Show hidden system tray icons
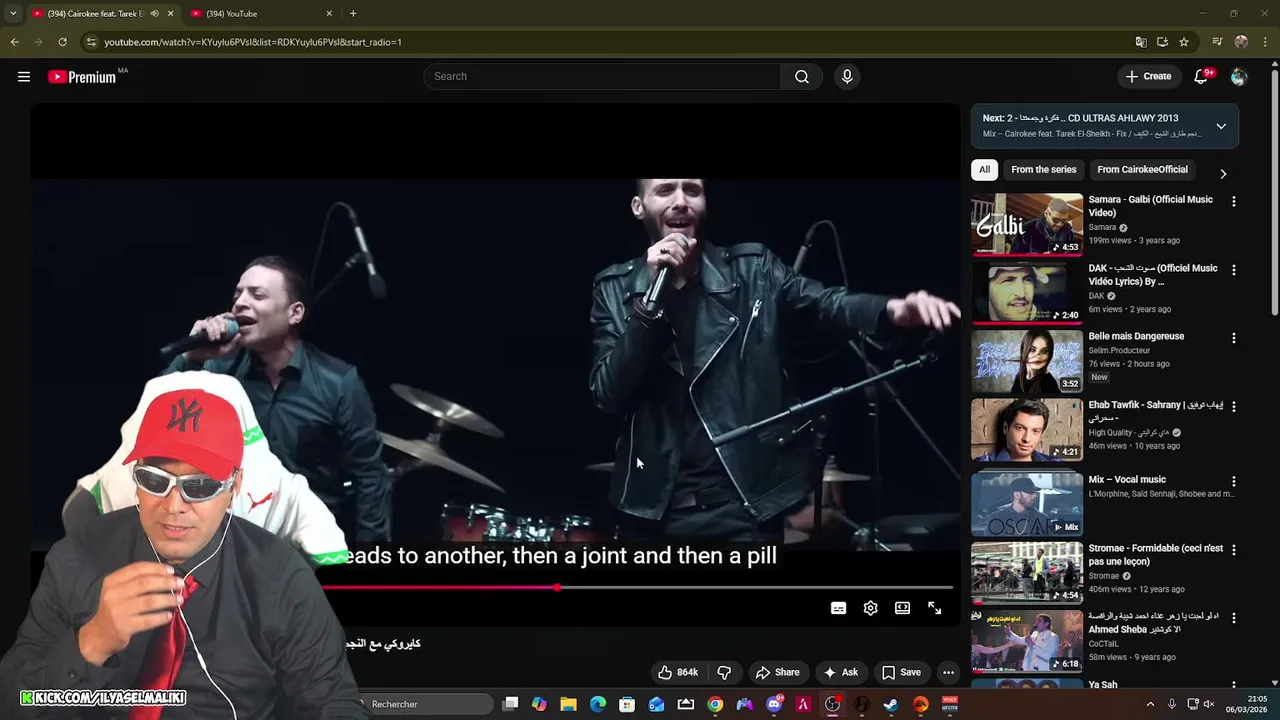Screen dimensions: 1280x720 pos(1150,704)
